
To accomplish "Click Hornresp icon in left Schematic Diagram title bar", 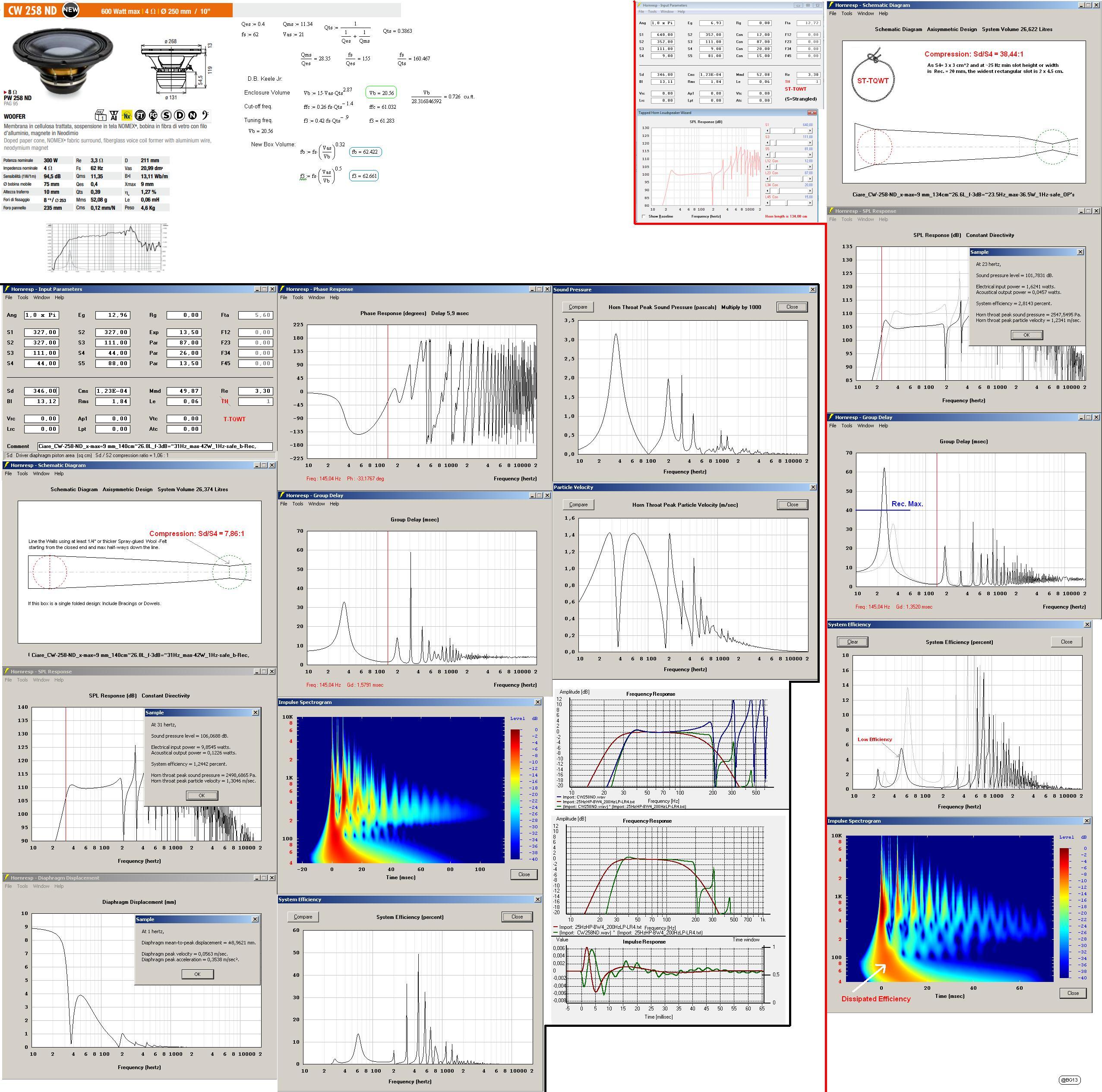I will point(6,465).
